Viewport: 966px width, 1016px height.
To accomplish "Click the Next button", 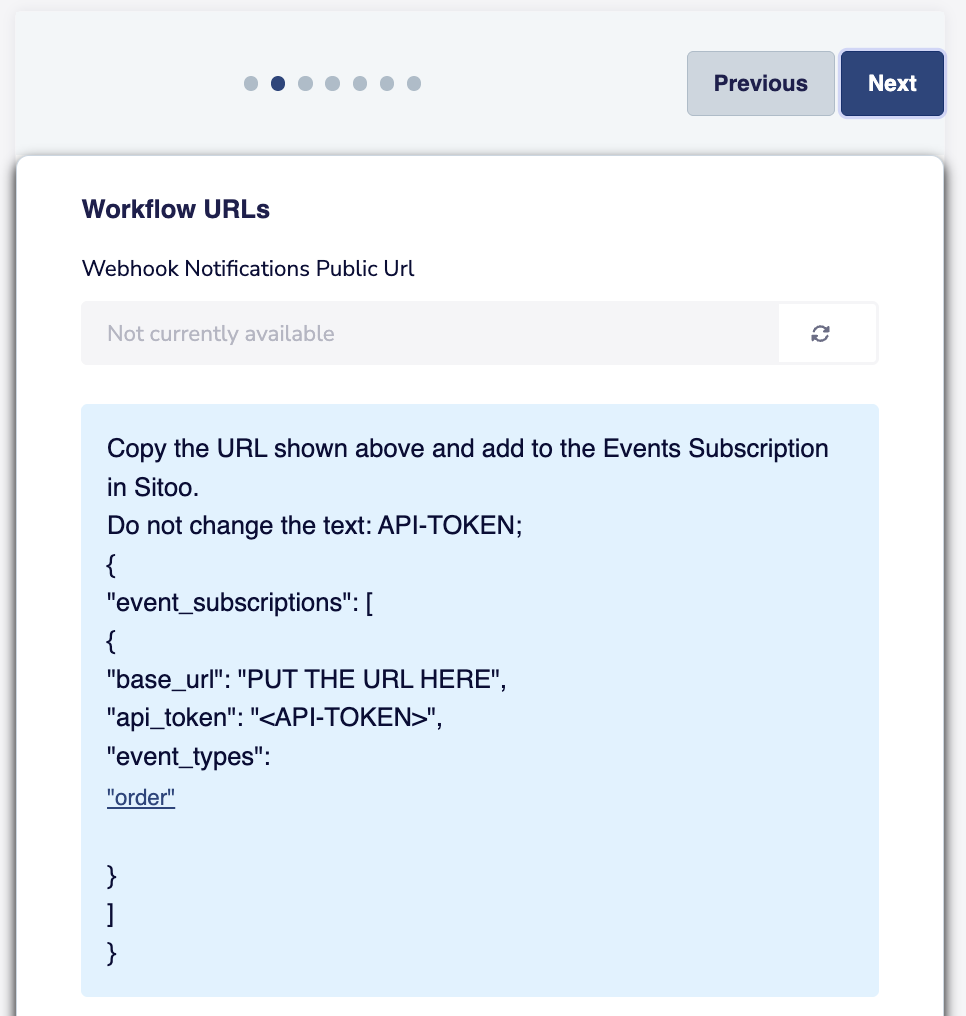I will coord(892,84).
